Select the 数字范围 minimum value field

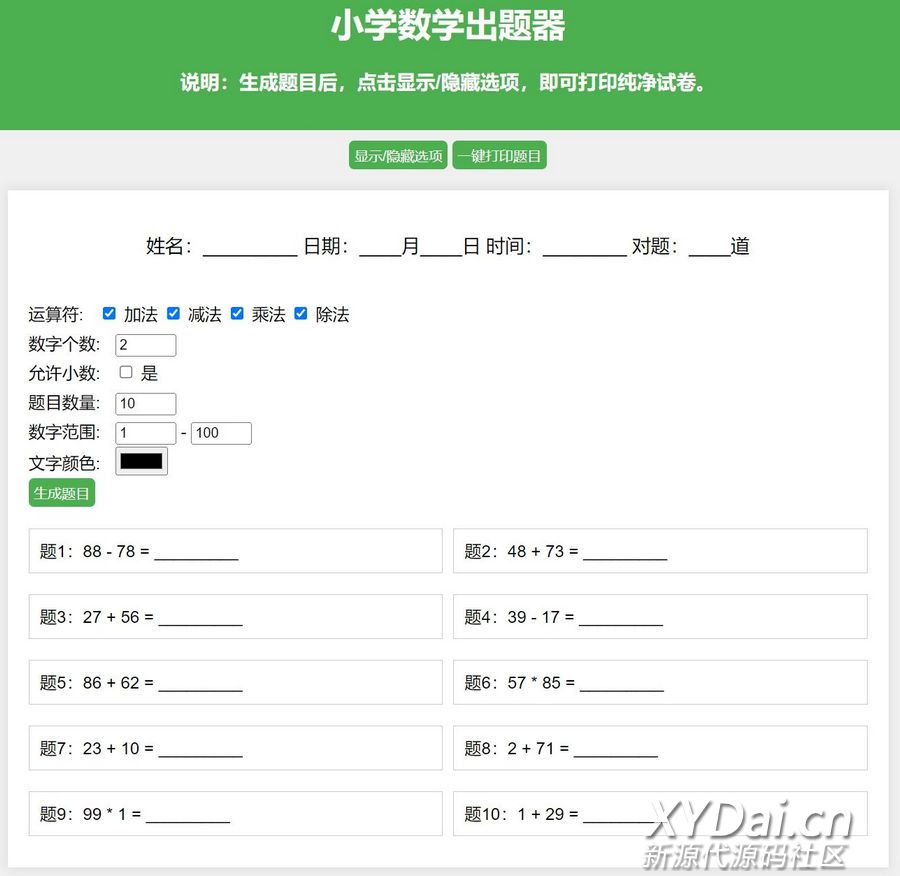pyautogui.click(x=146, y=433)
